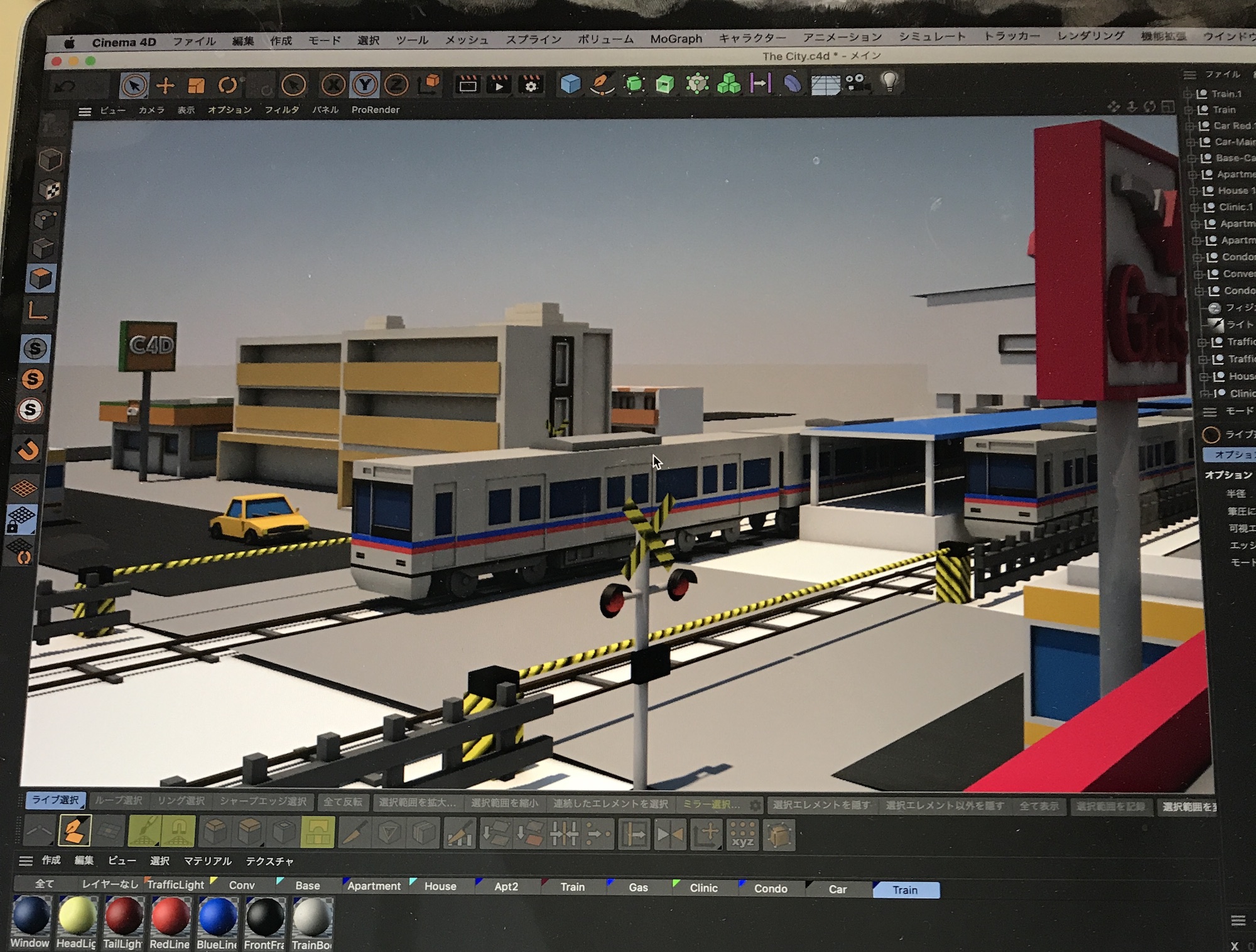
Task: Select the RedLine material swatch
Action: 170,917
